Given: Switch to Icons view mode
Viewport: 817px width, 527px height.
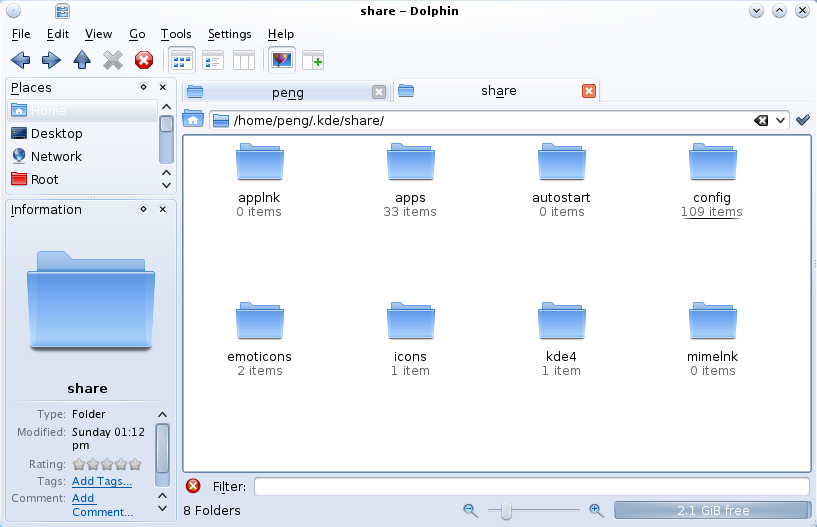Looking at the screenshot, I should [182, 60].
